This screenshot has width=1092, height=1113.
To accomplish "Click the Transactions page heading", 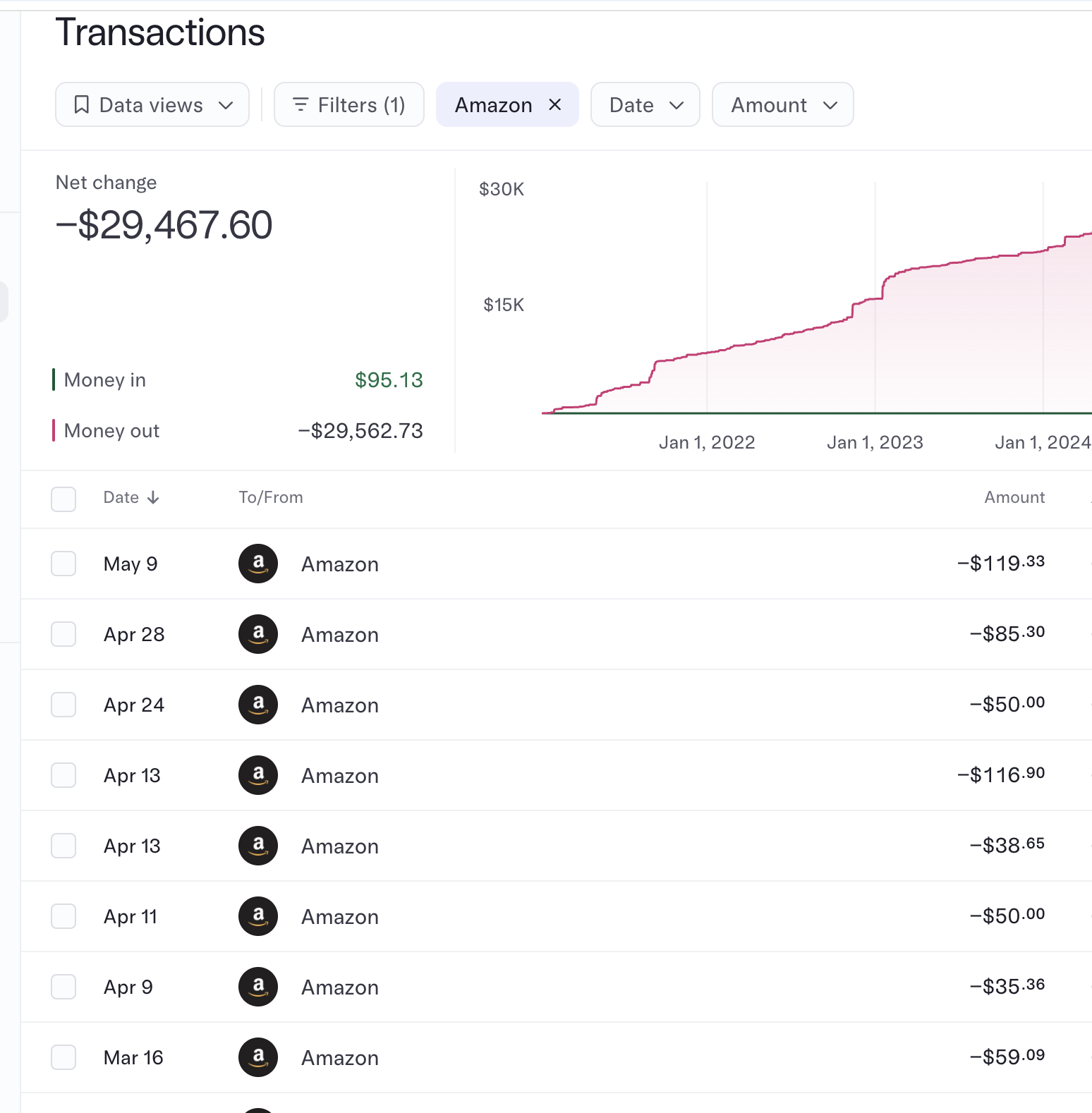I will click(x=160, y=32).
